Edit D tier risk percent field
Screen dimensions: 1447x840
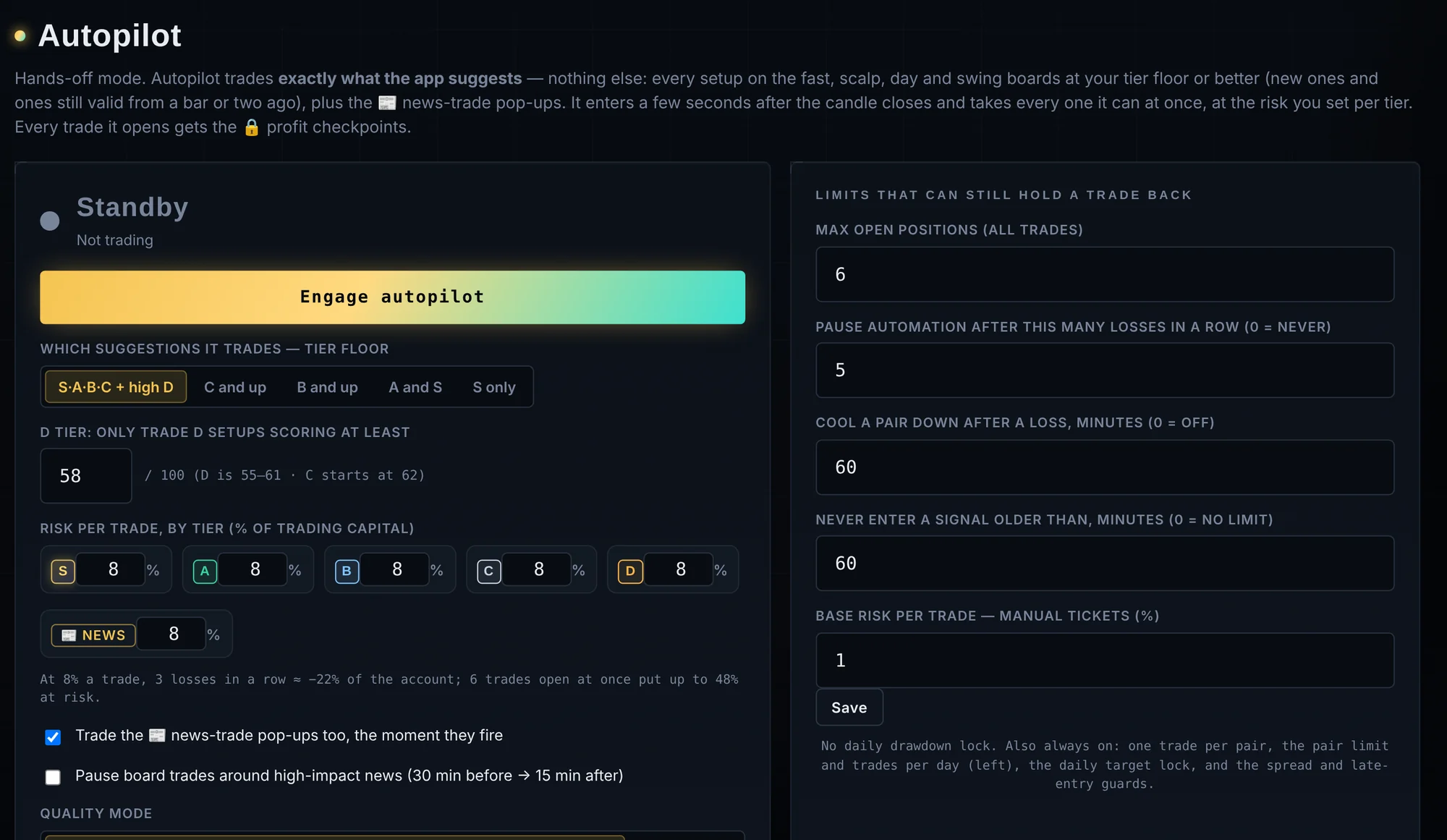(678, 569)
